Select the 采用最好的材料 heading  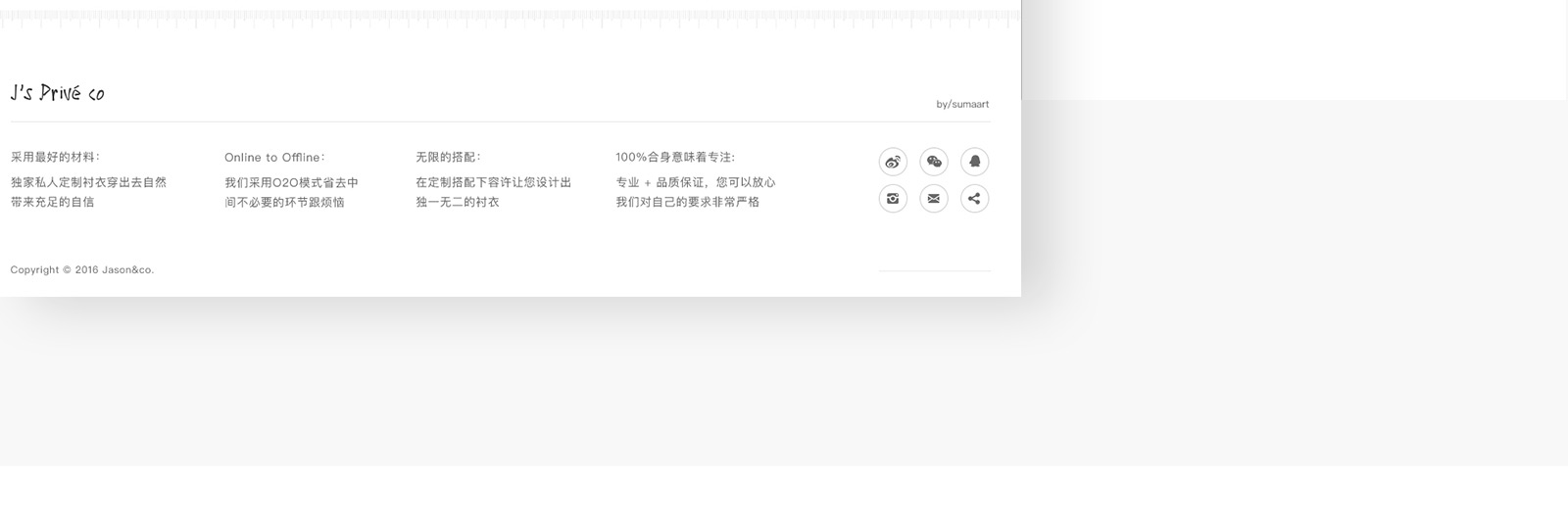coord(55,157)
